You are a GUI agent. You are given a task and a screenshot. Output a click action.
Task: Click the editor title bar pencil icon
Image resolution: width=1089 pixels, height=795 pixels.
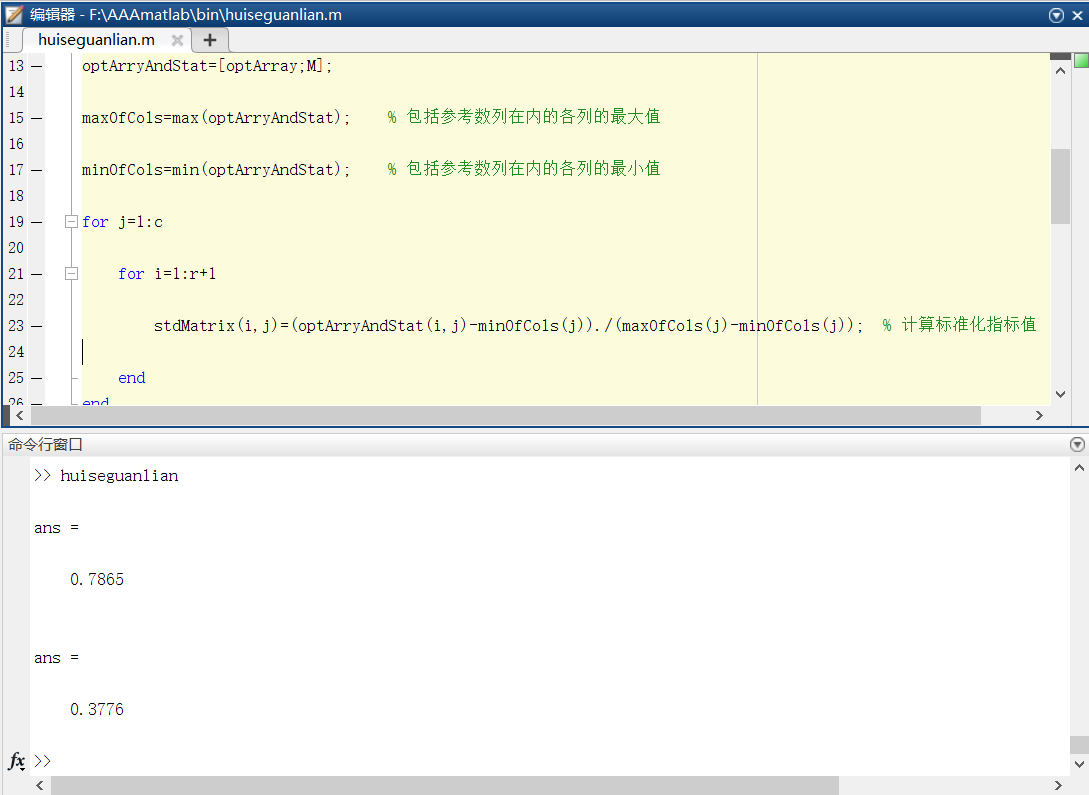pyautogui.click(x=14, y=14)
